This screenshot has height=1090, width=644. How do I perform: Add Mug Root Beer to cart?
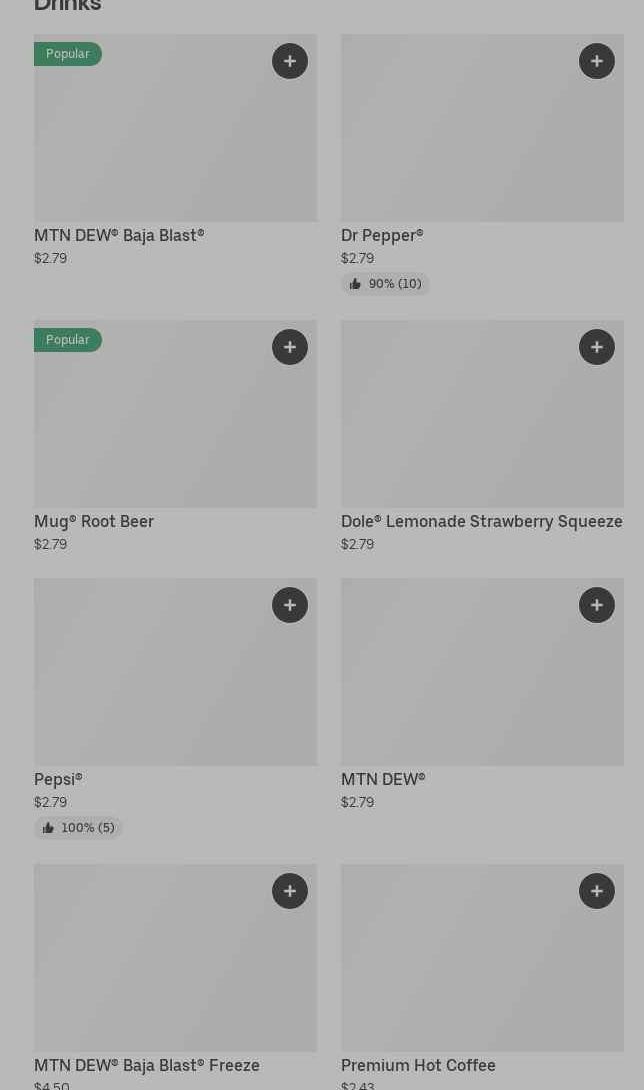click(x=290, y=347)
